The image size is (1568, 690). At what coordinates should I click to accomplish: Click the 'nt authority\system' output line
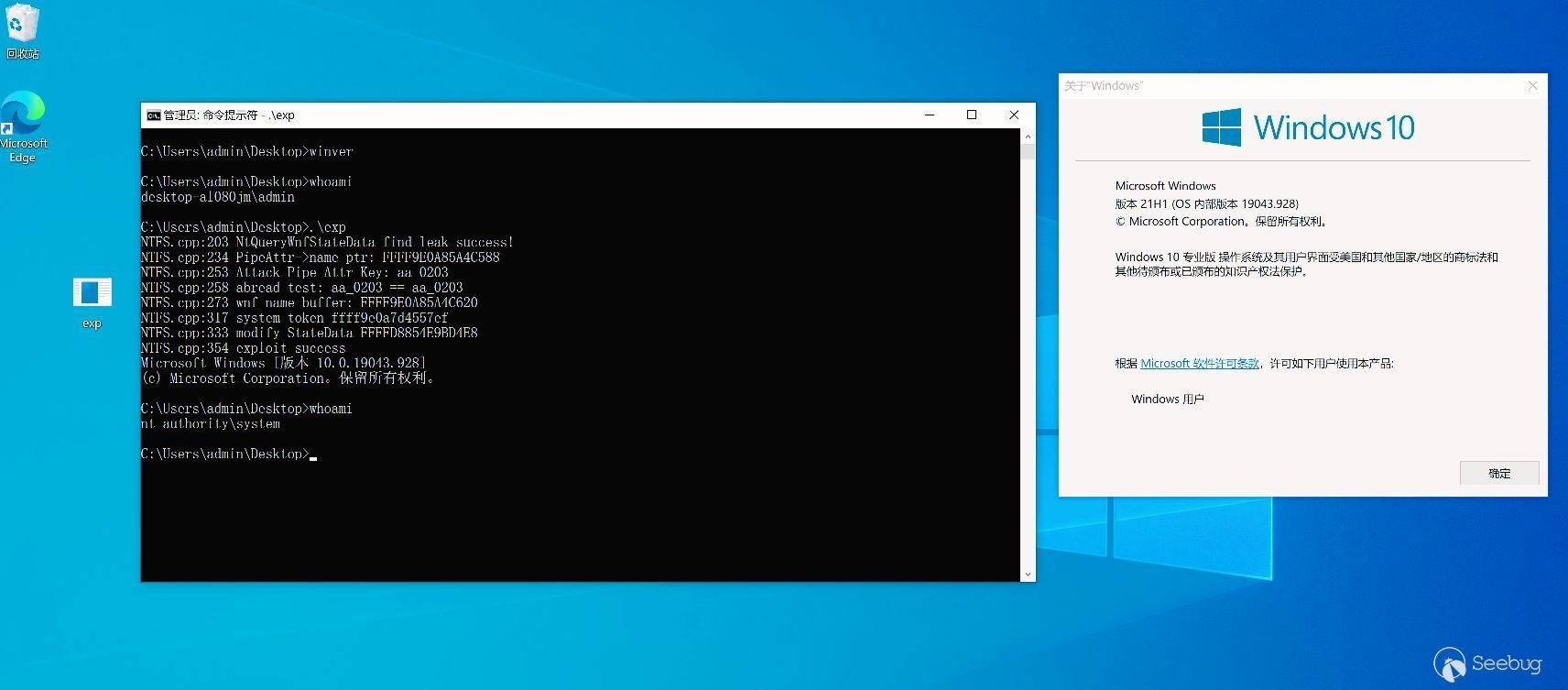pos(211,423)
